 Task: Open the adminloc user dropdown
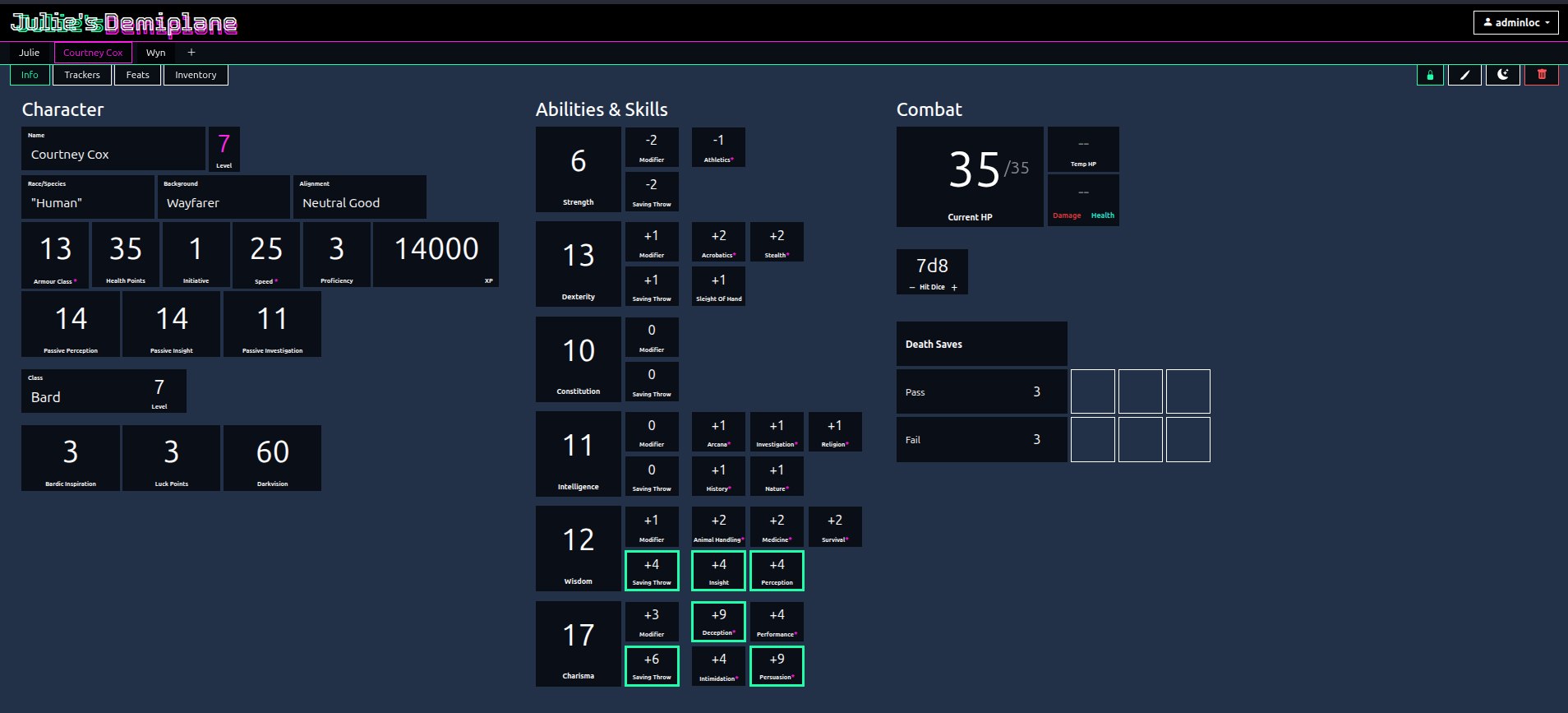[1516, 22]
